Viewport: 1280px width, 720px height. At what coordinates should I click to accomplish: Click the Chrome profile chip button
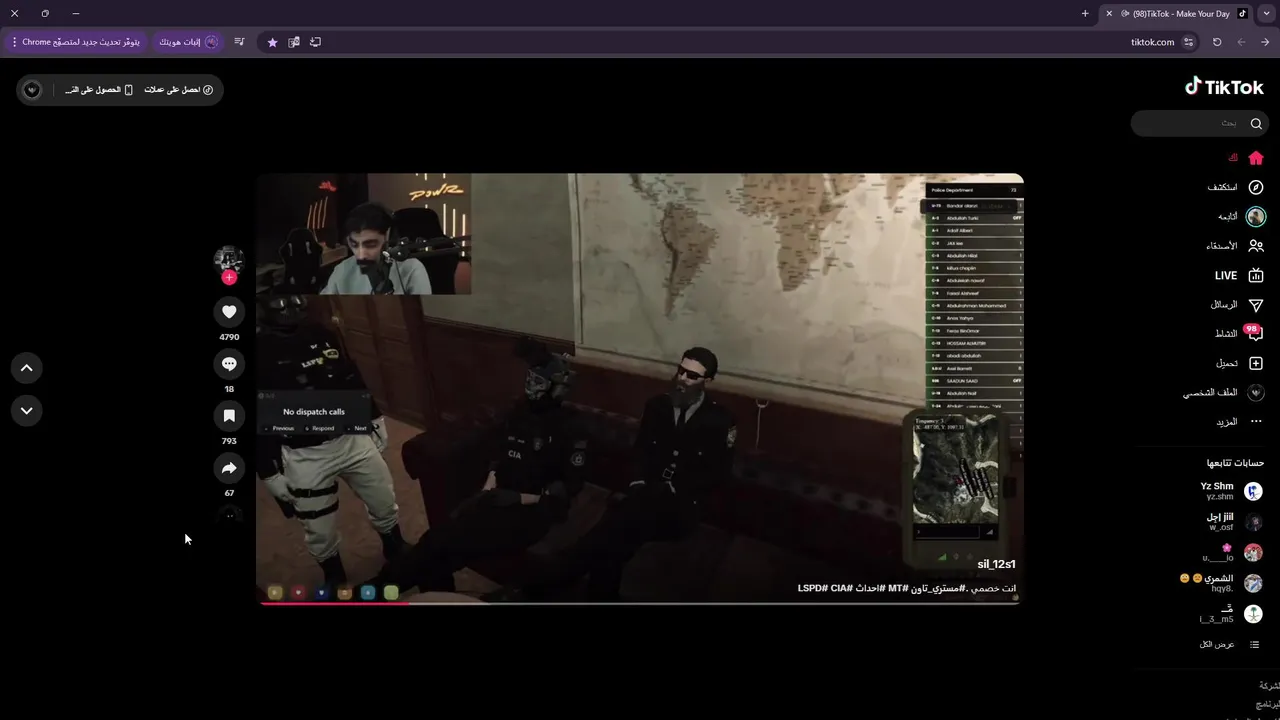pyautogui.click(x=188, y=42)
